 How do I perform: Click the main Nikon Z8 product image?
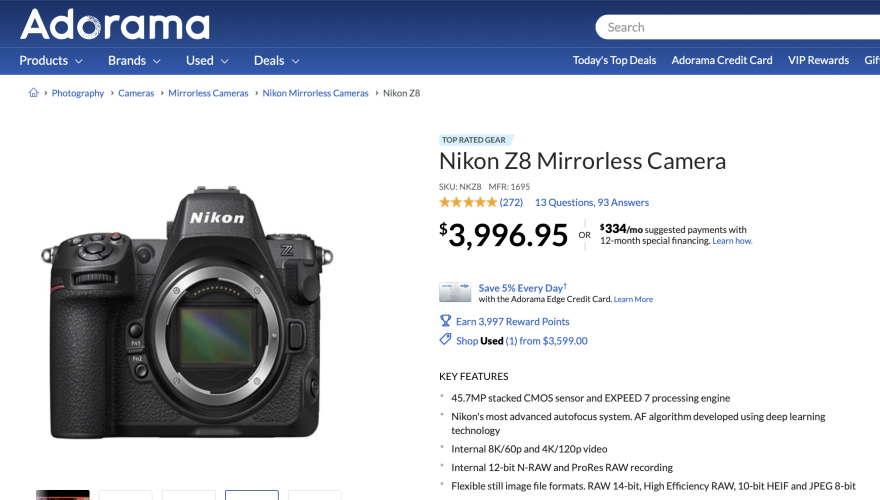coord(187,312)
